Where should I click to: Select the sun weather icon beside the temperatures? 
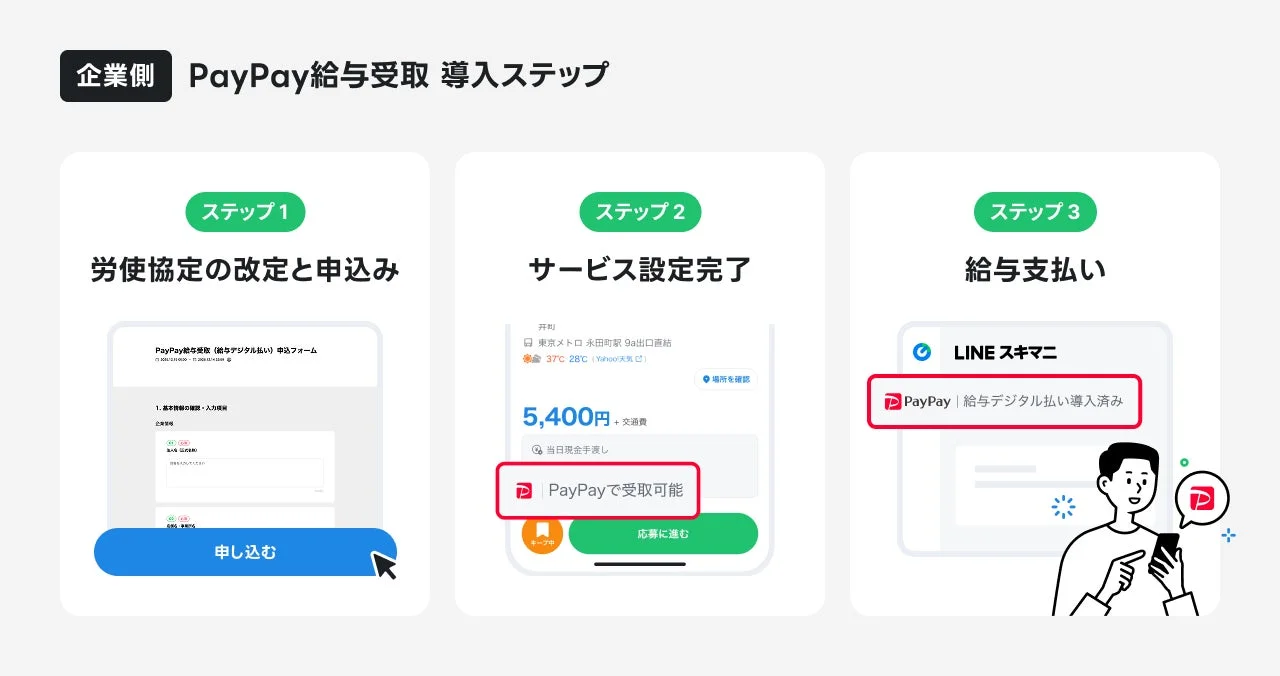526,358
